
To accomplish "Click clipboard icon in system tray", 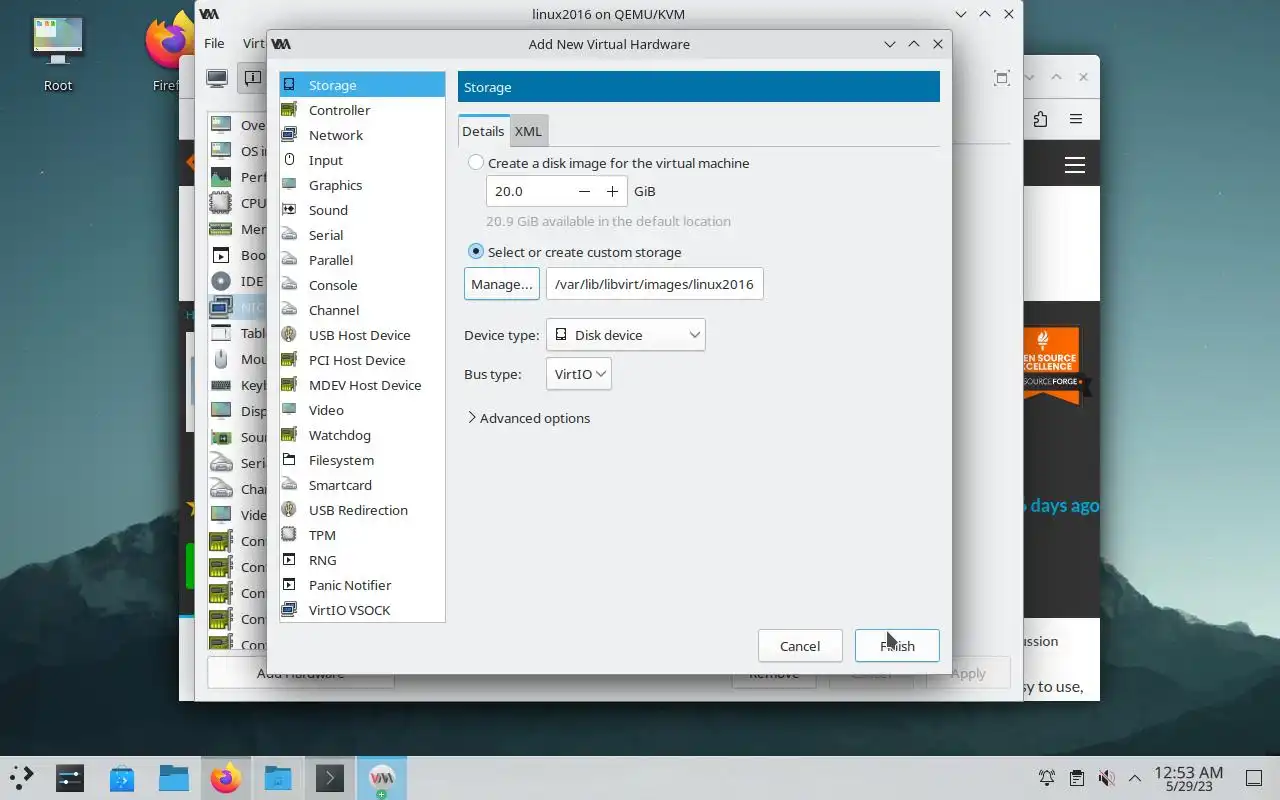I will pyautogui.click(x=1076, y=778).
